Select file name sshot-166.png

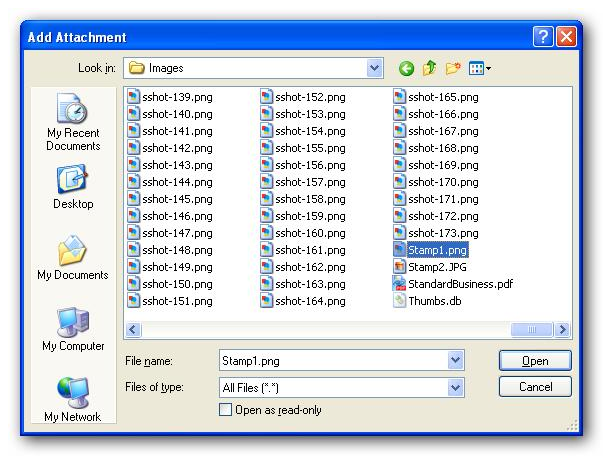pyautogui.click(x=443, y=114)
